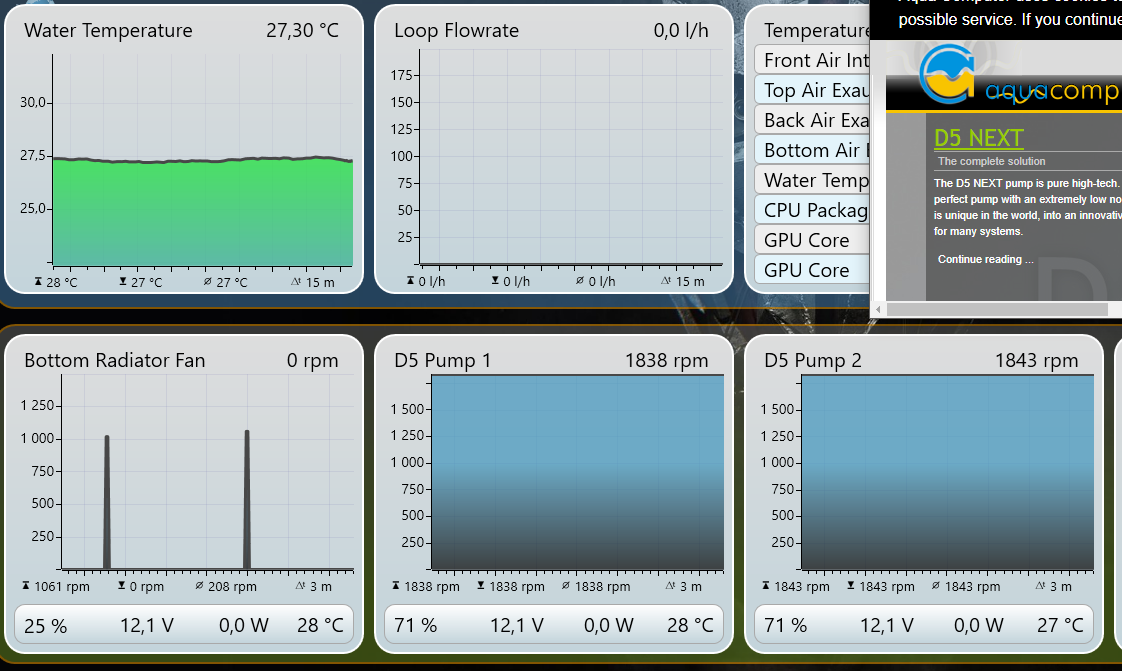Click the blue D5 Pump 1 chart area
The height and width of the screenshot is (671, 1122).
577,472
